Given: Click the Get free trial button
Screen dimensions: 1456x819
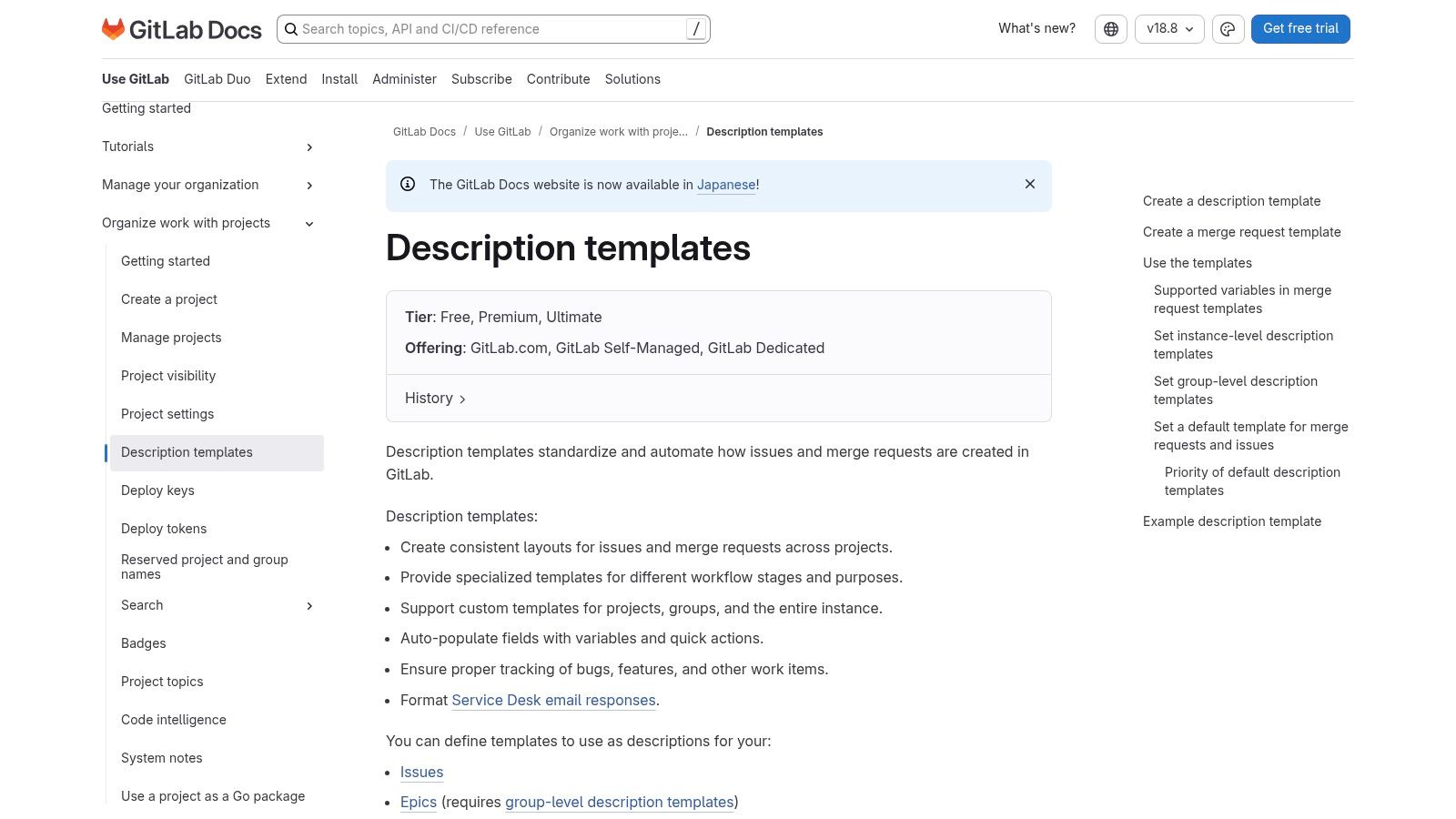Looking at the screenshot, I should point(1299,28).
